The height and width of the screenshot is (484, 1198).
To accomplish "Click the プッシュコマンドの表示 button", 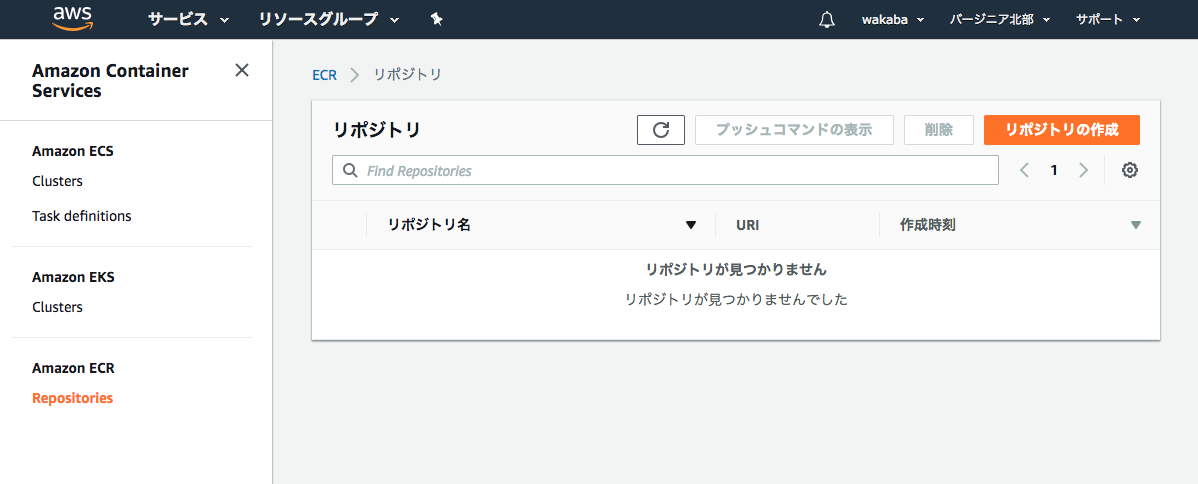I will point(794,130).
